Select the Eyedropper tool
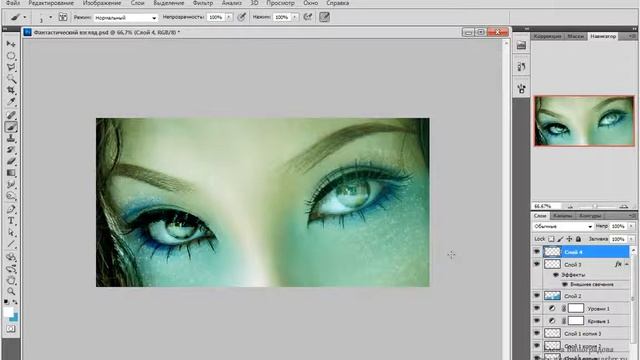 (11, 102)
